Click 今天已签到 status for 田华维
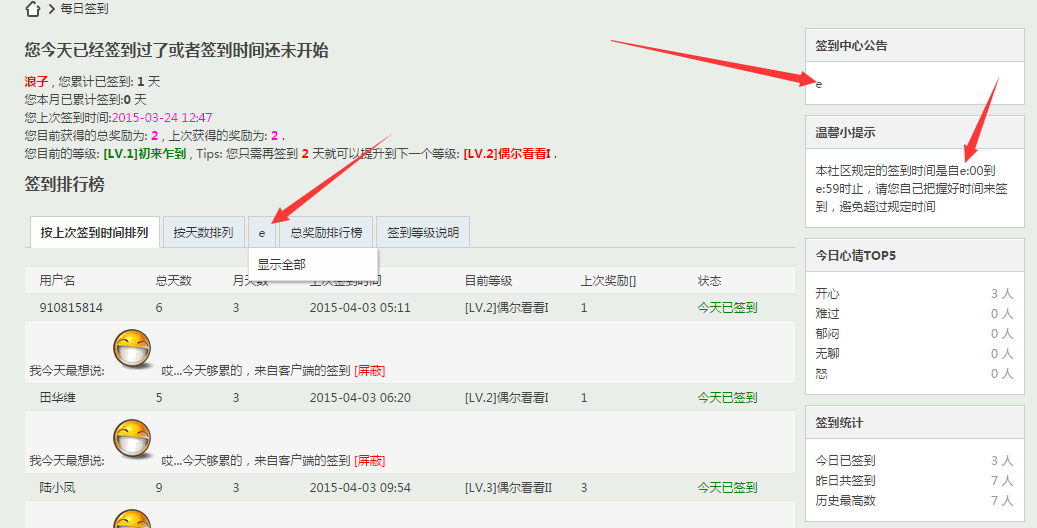This screenshot has height=528, width=1037. [x=727, y=398]
